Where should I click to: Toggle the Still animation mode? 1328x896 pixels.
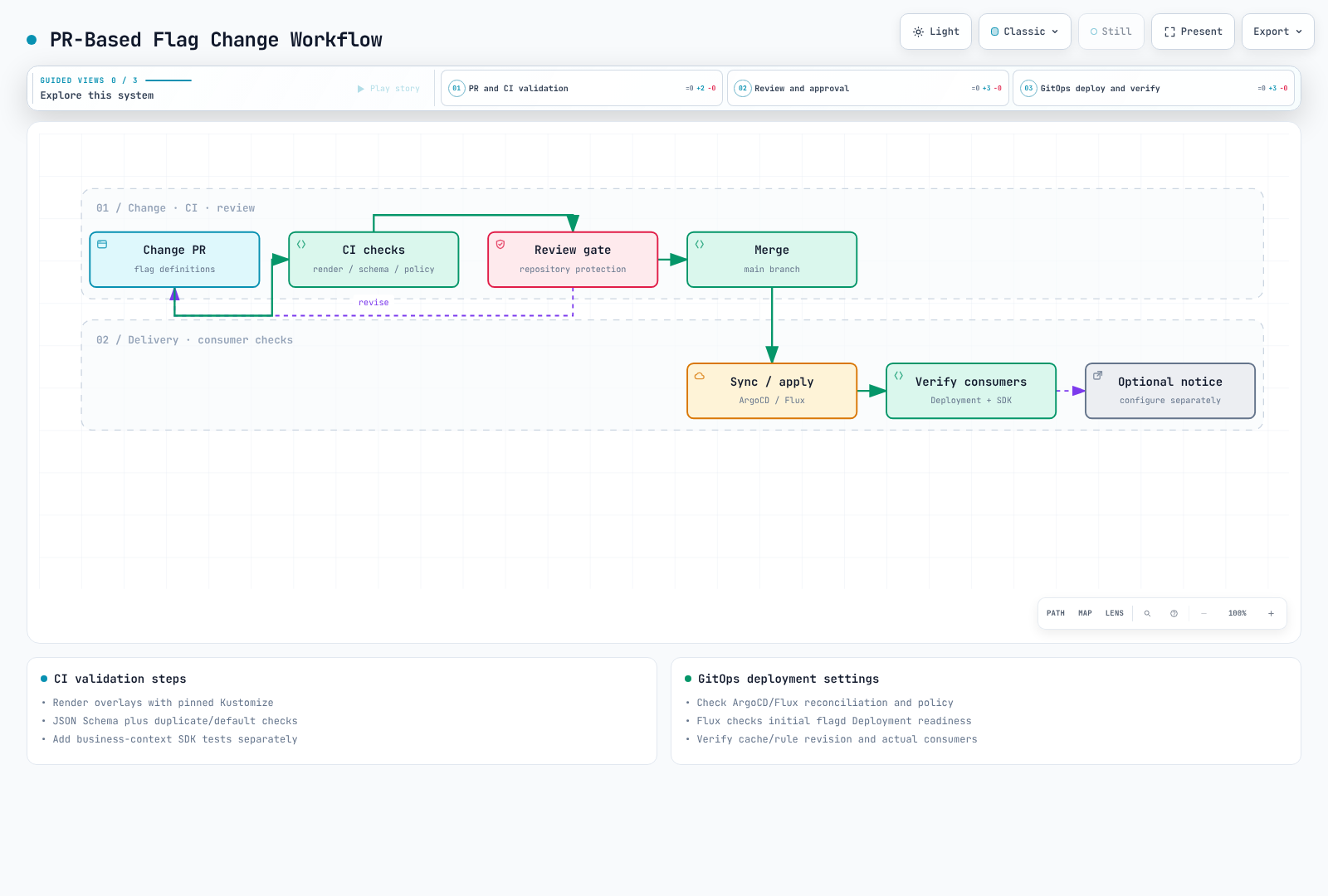click(x=1111, y=32)
